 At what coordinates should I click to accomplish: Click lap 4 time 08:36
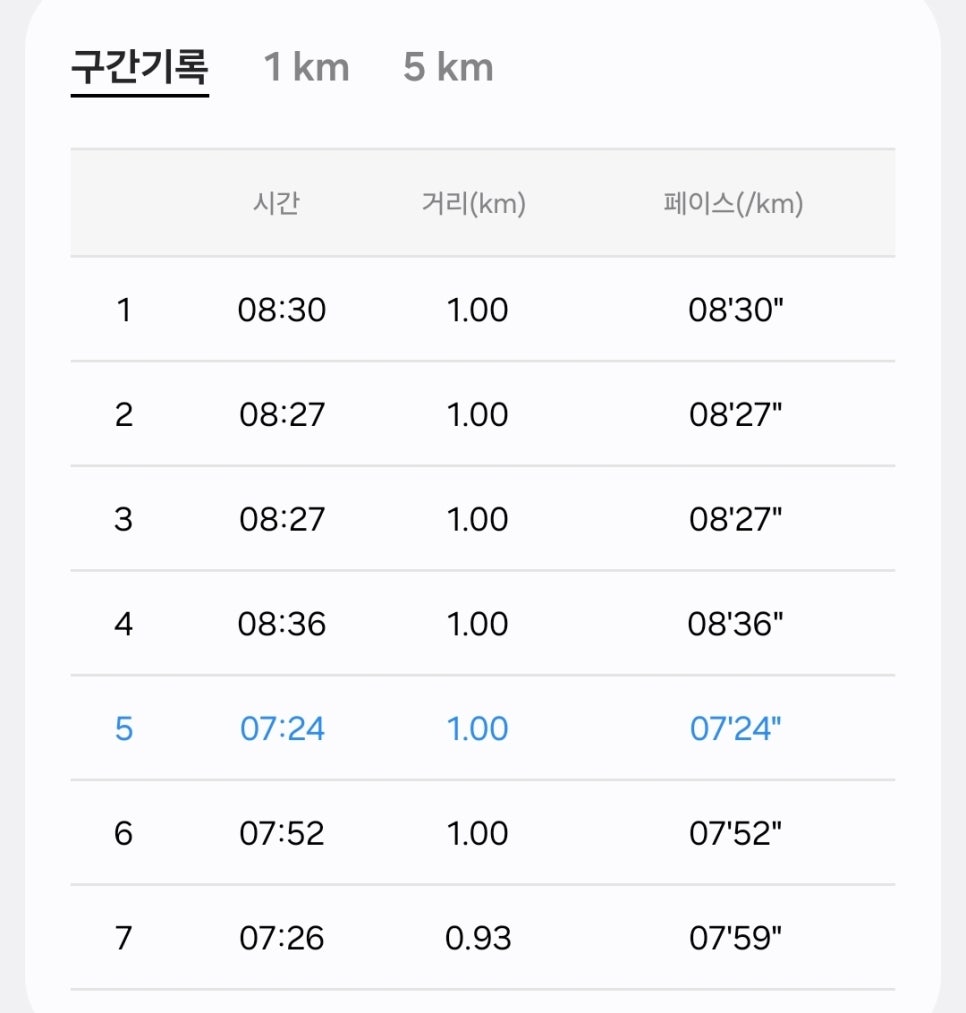[x=282, y=624]
